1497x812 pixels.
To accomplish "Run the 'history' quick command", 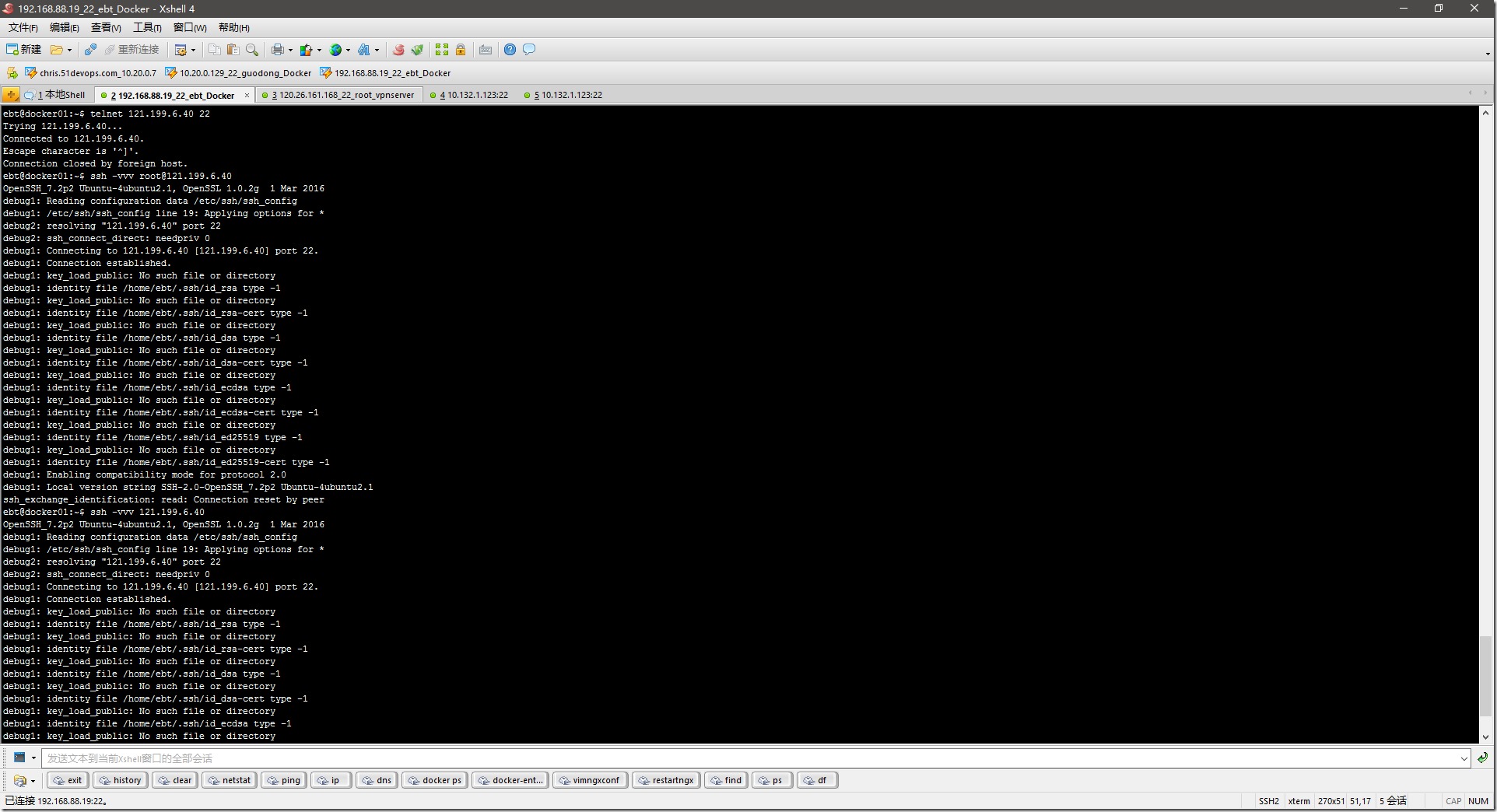I will 121,780.
